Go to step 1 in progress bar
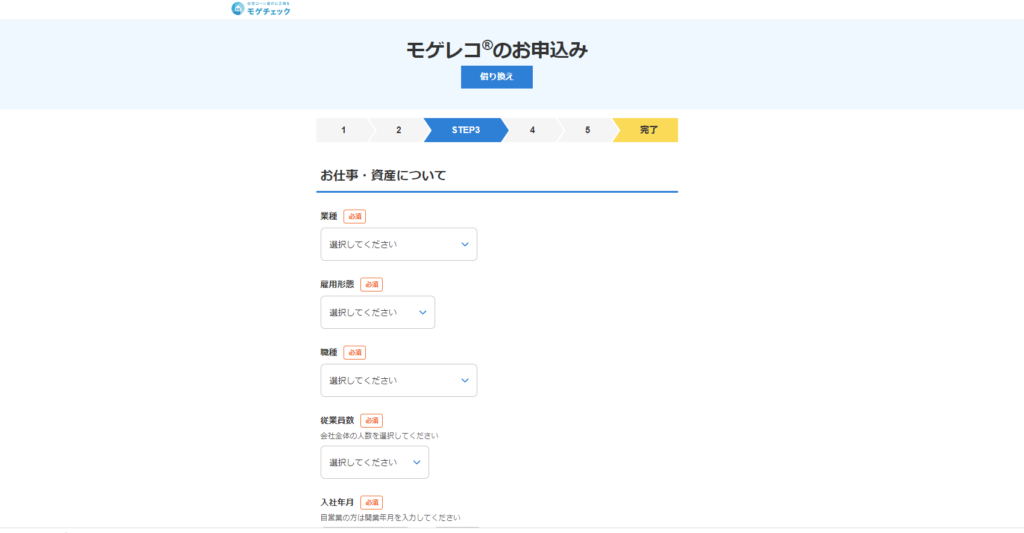 tap(344, 130)
